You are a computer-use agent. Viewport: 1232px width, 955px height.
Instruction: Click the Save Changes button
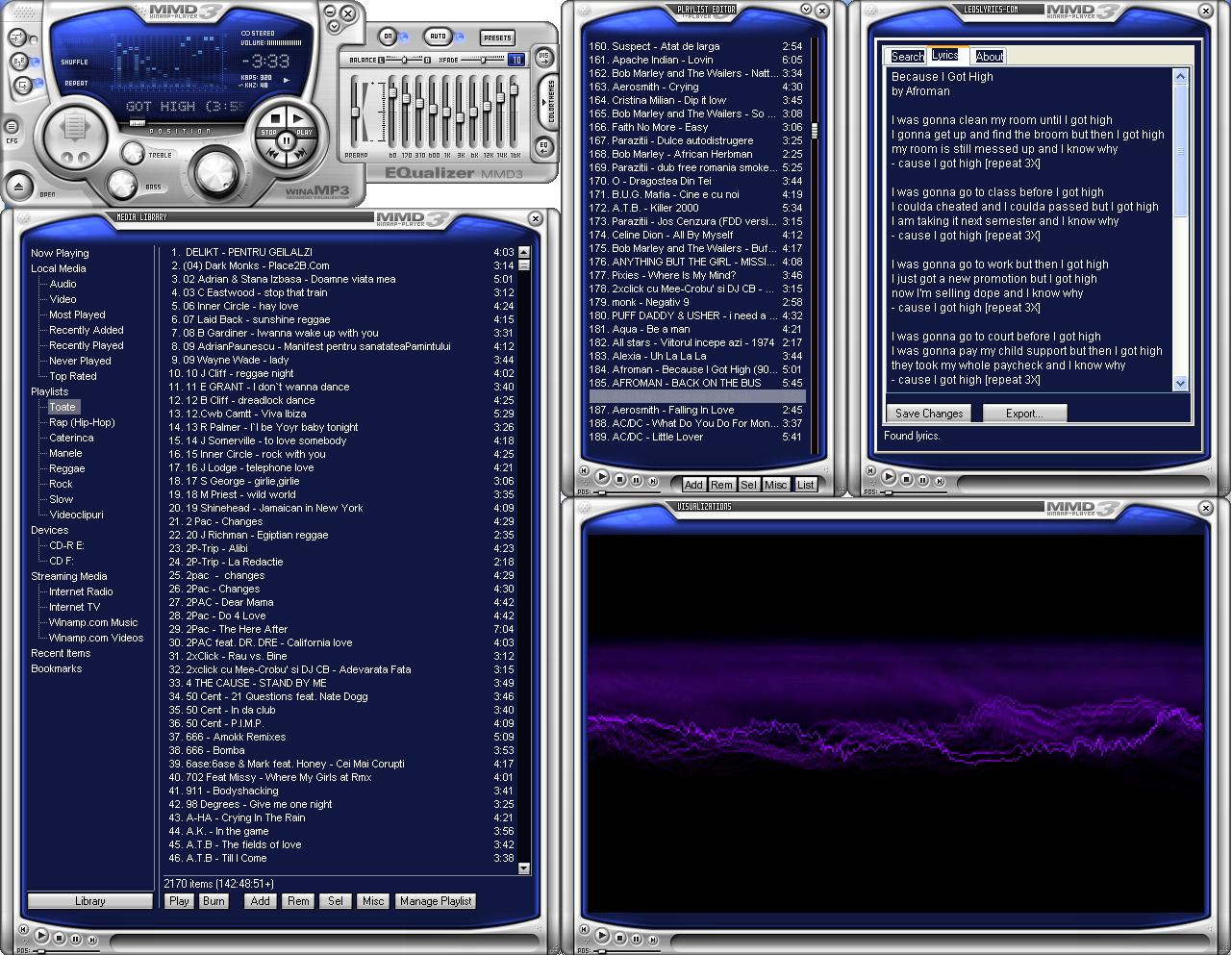[928, 414]
